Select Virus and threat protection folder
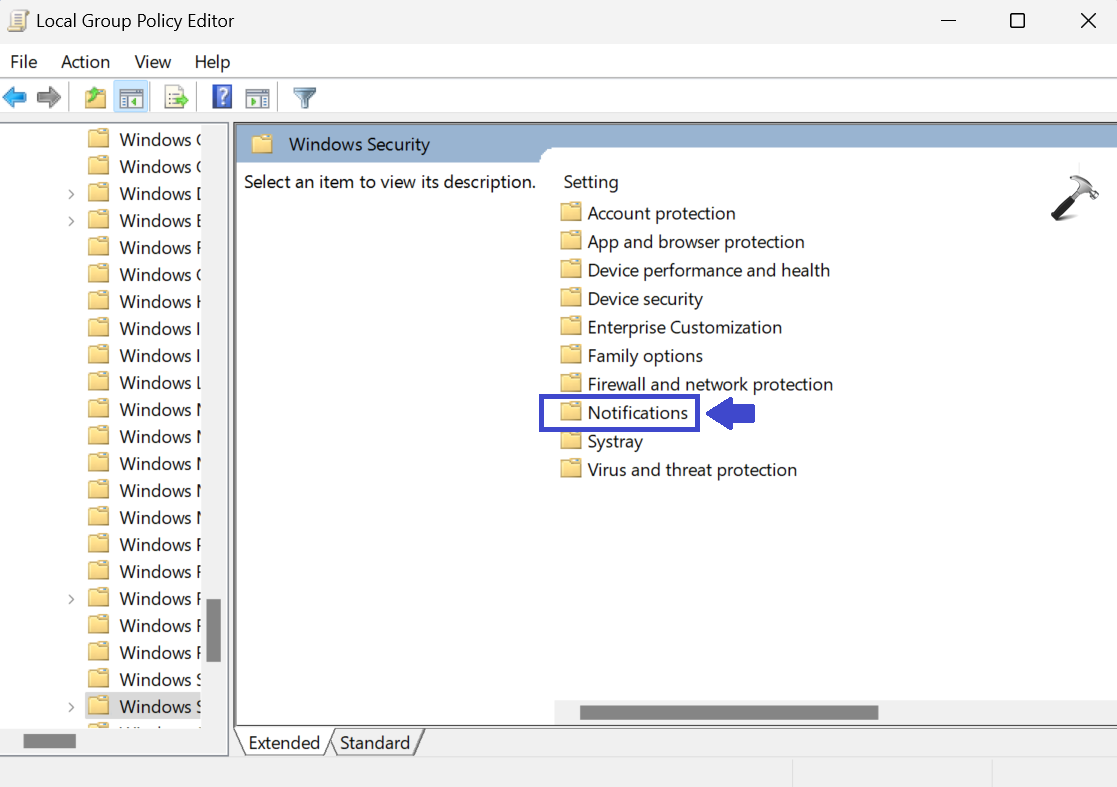1117x787 pixels. 678,469
